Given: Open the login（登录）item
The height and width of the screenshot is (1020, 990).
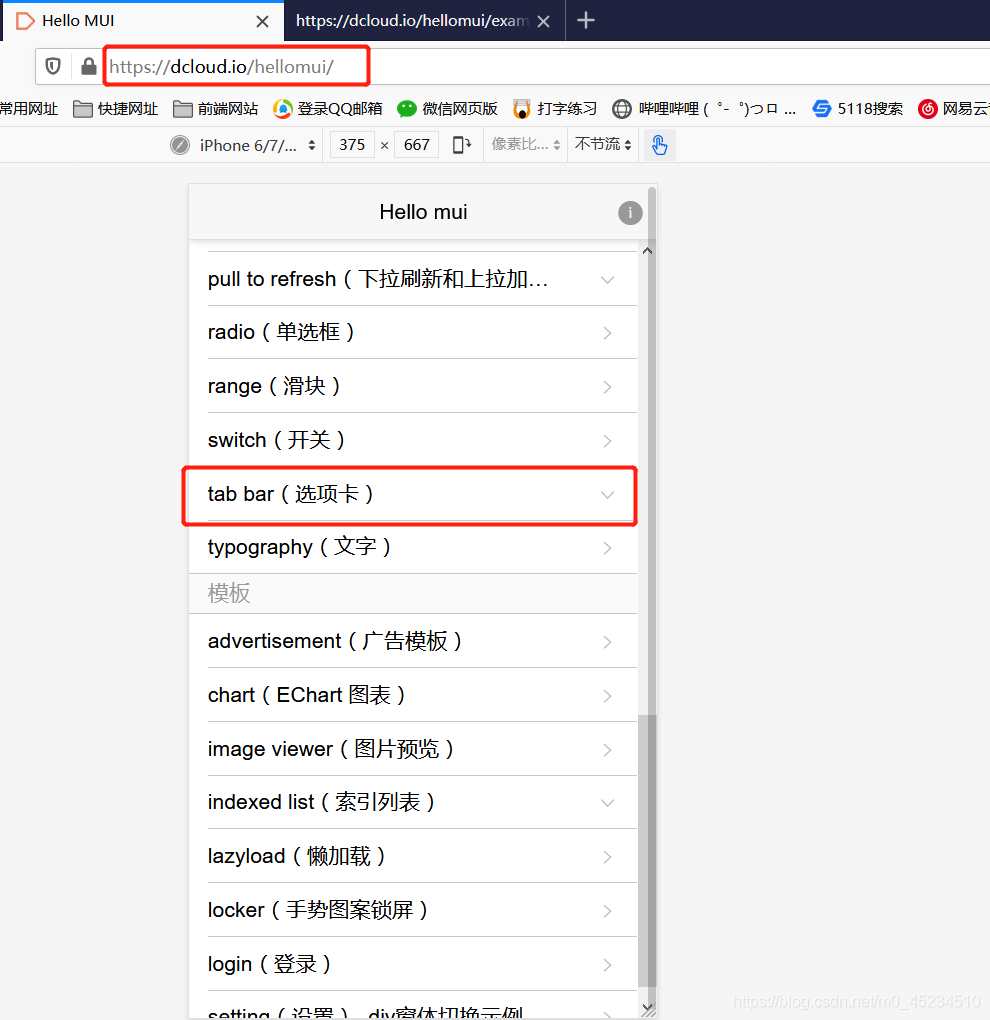Looking at the screenshot, I should [x=413, y=965].
